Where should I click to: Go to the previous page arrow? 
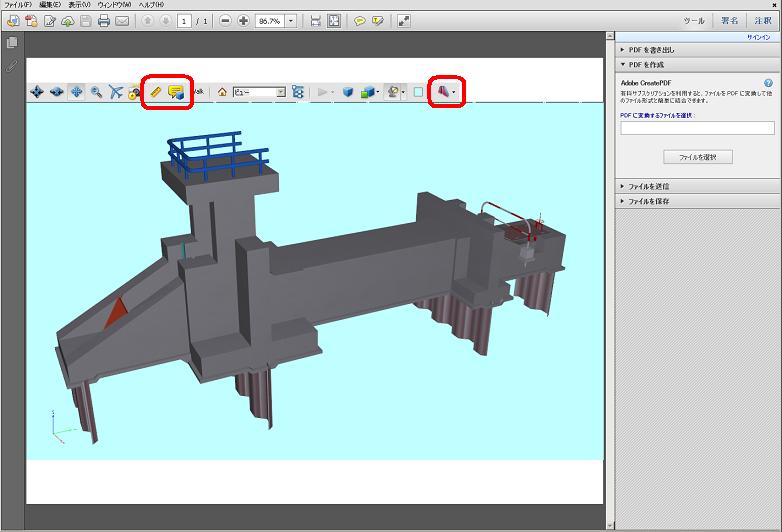[x=148, y=21]
